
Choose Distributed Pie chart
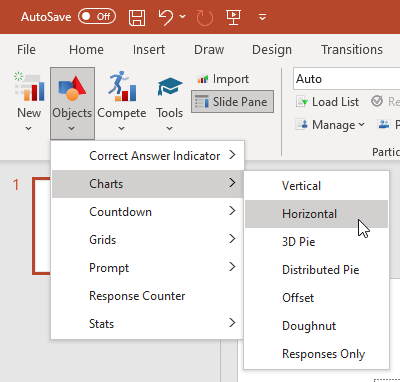point(316,270)
